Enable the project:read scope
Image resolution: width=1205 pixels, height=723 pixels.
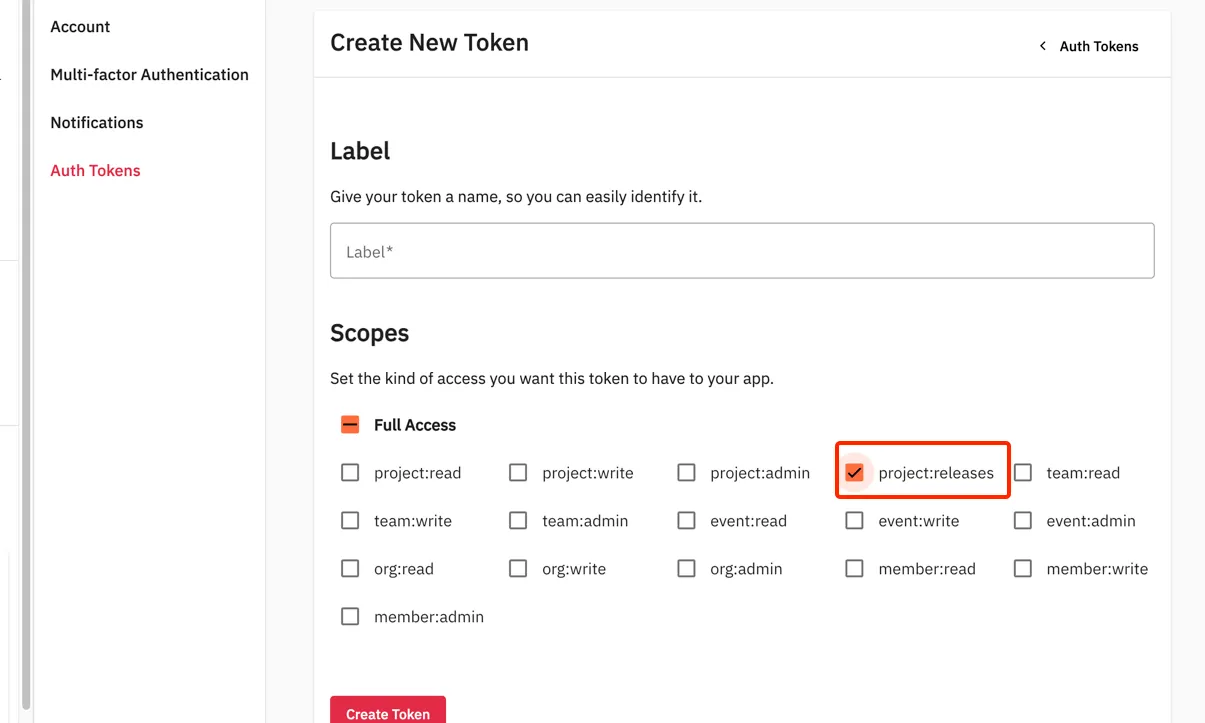point(350,473)
